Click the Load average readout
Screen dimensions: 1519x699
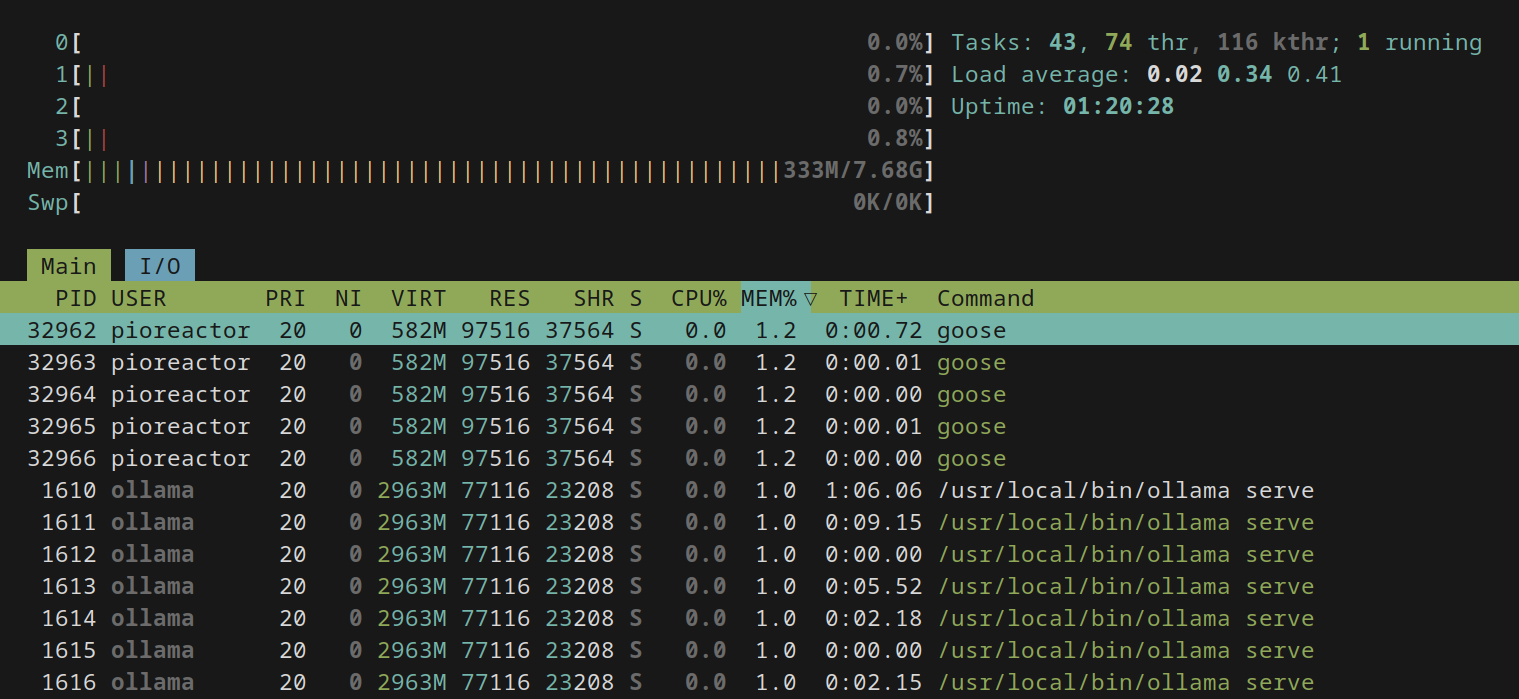pyautogui.click(x=1145, y=75)
